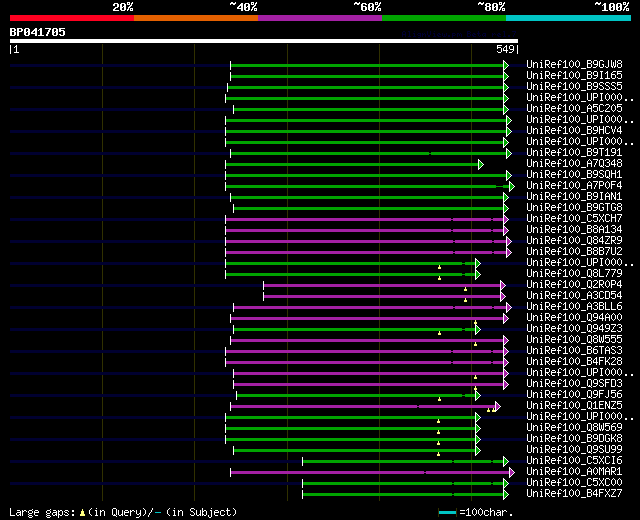Viewport: 640px width, 520px height.
Task: Select the UniRef100_B8B7U2 label
Action: 574,251
